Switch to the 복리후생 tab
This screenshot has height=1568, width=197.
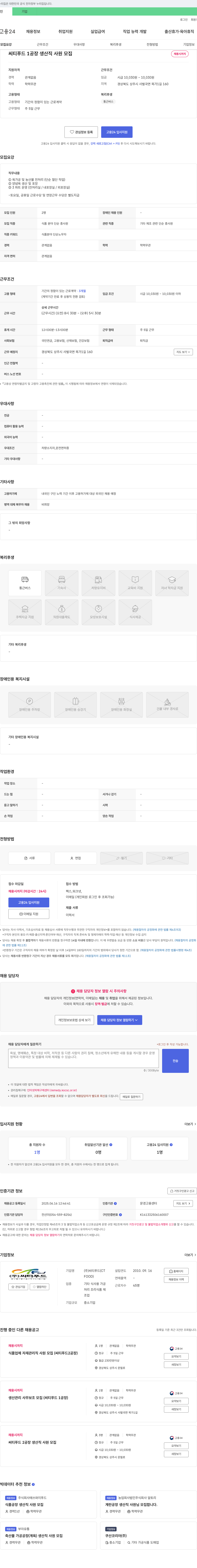pos(116,44)
